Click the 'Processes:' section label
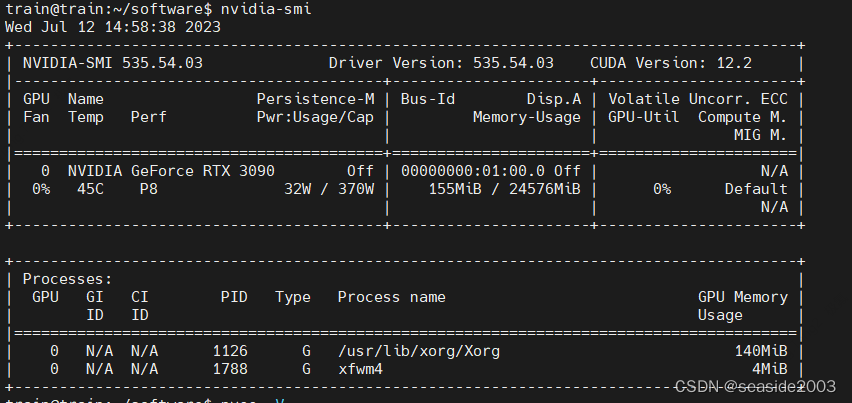This screenshot has width=852, height=403. [68, 279]
